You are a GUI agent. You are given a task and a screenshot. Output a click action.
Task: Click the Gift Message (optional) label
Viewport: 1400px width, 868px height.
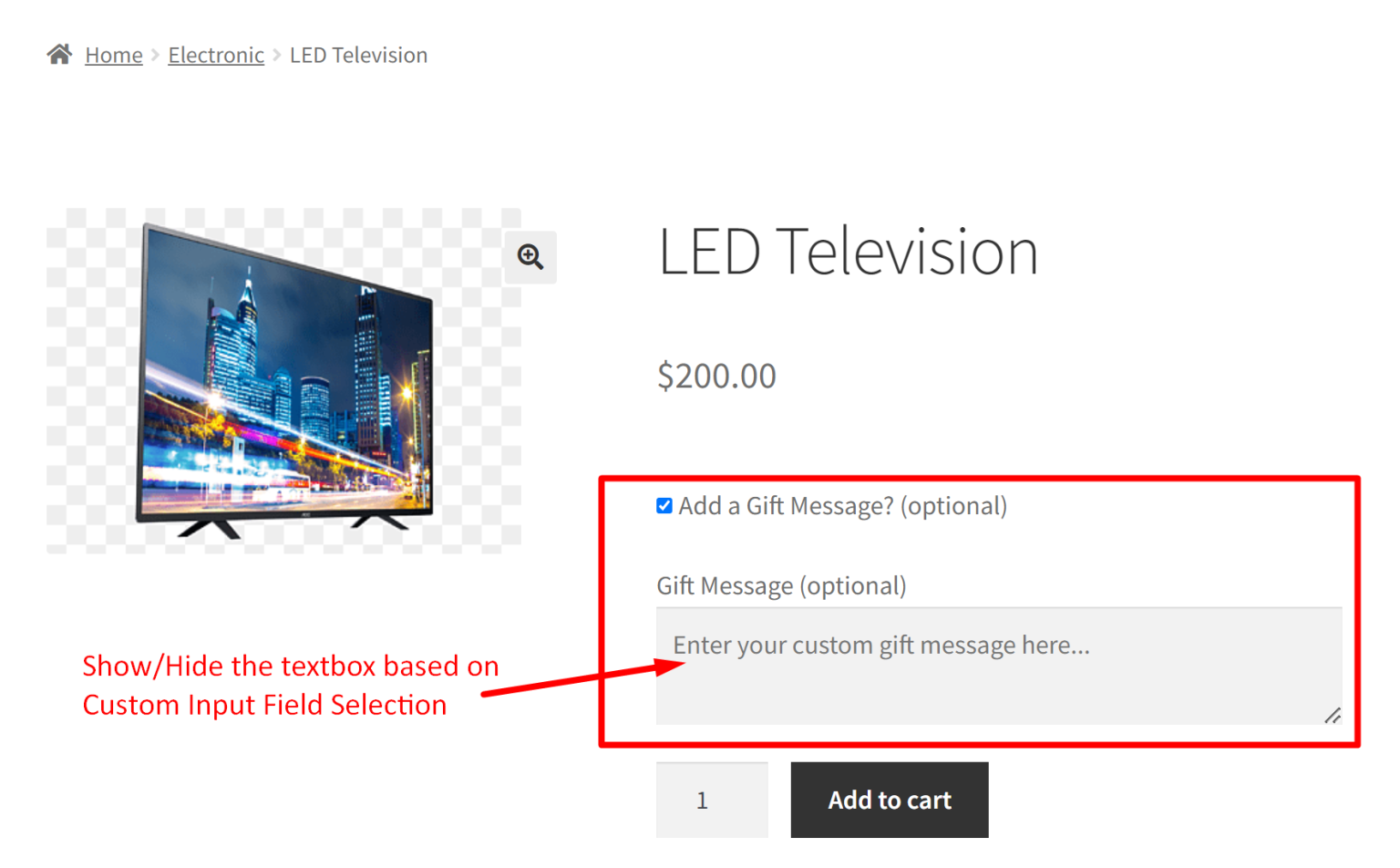click(781, 586)
